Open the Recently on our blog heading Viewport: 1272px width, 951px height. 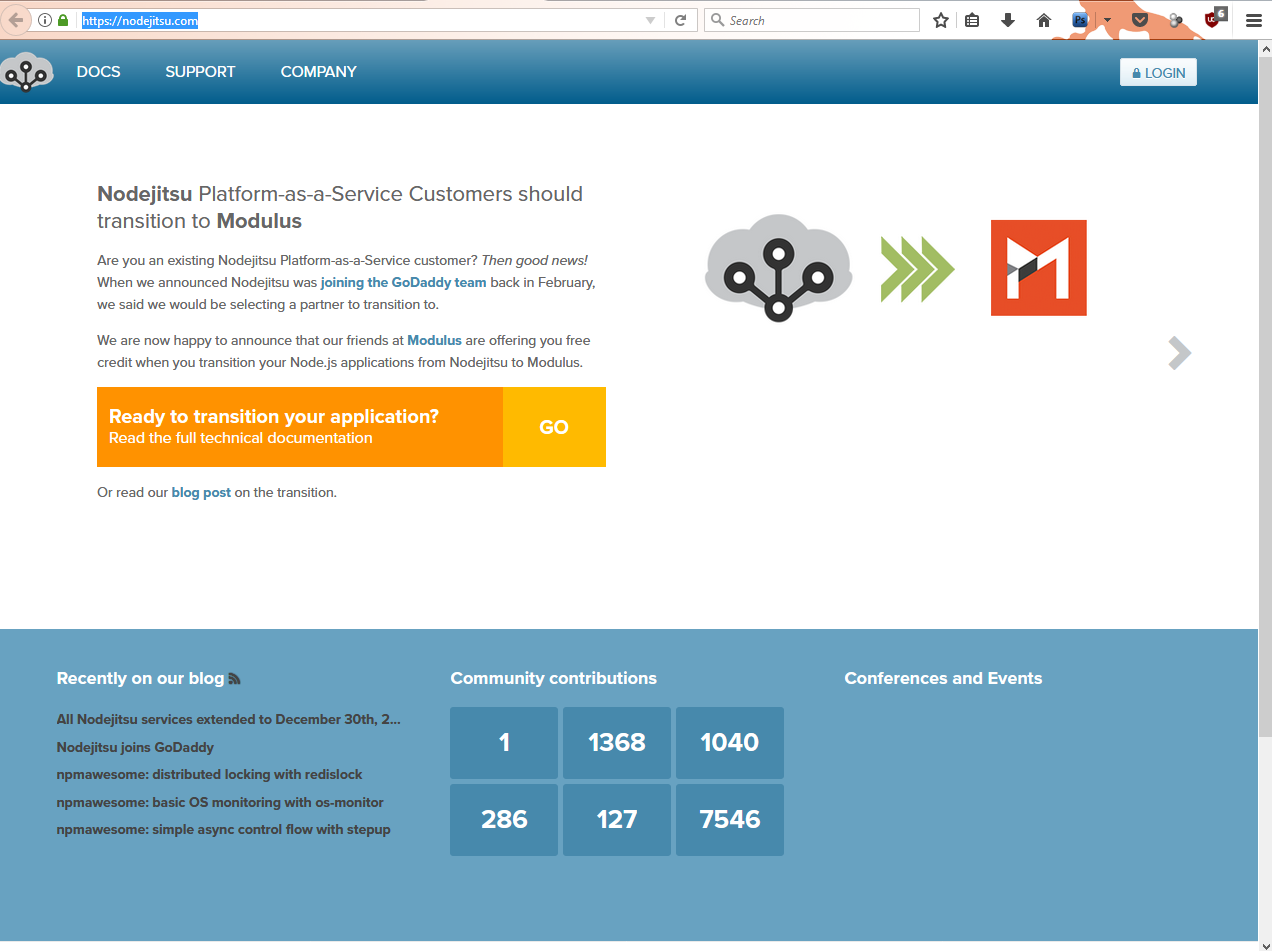[x=140, y=678]
